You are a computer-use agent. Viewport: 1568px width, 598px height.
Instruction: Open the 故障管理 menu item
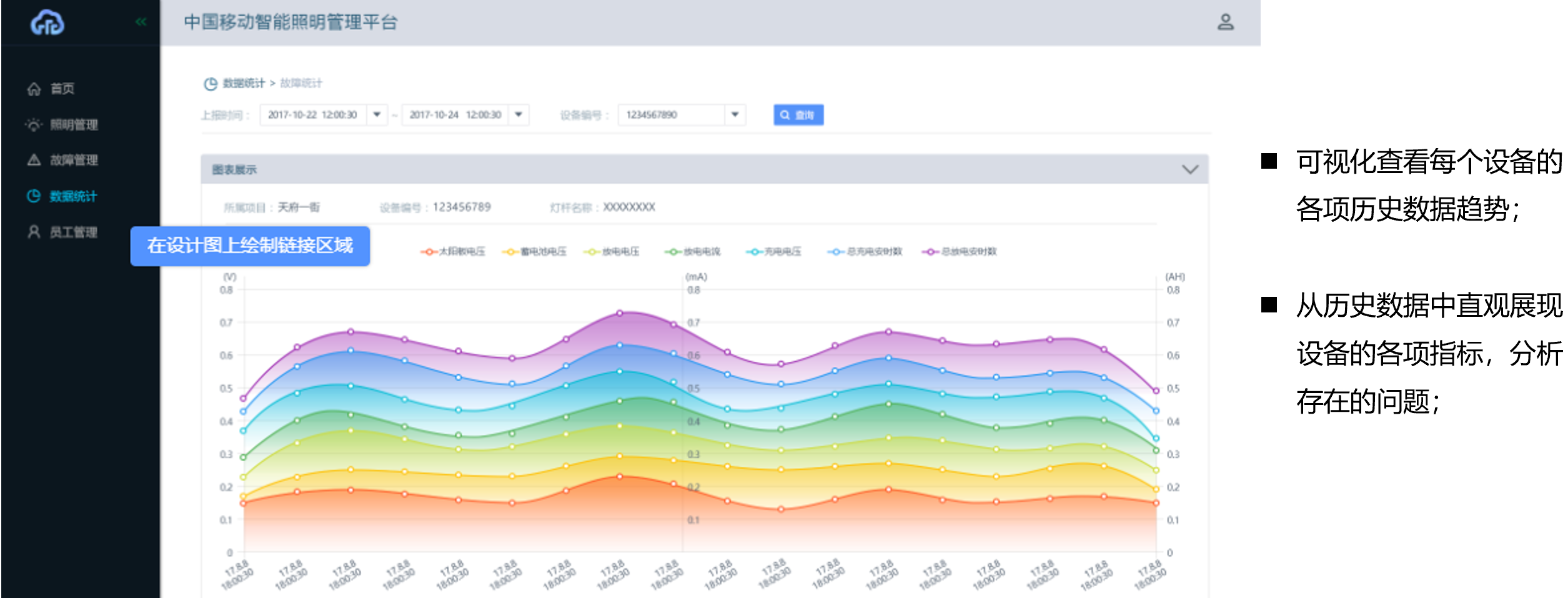click(62, 160)
